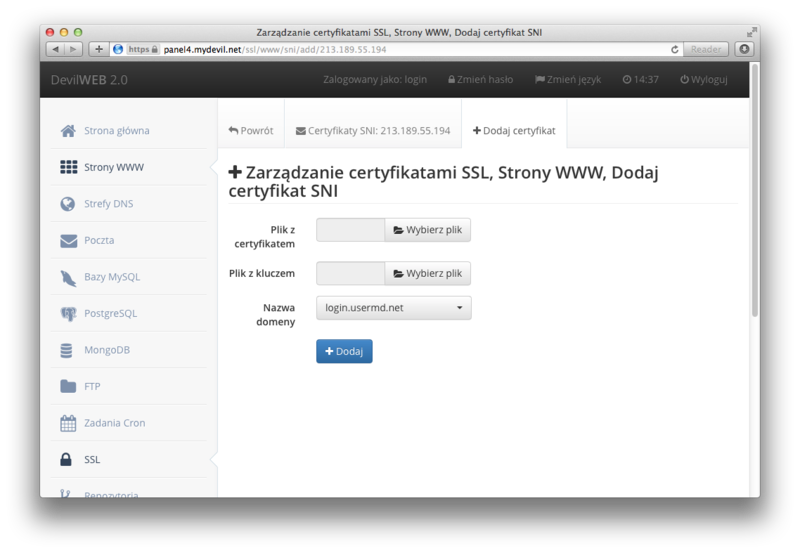Select the Dodaj certyfikat tab
This screenshot has height=553, width=800.
[x=514, y=131]
